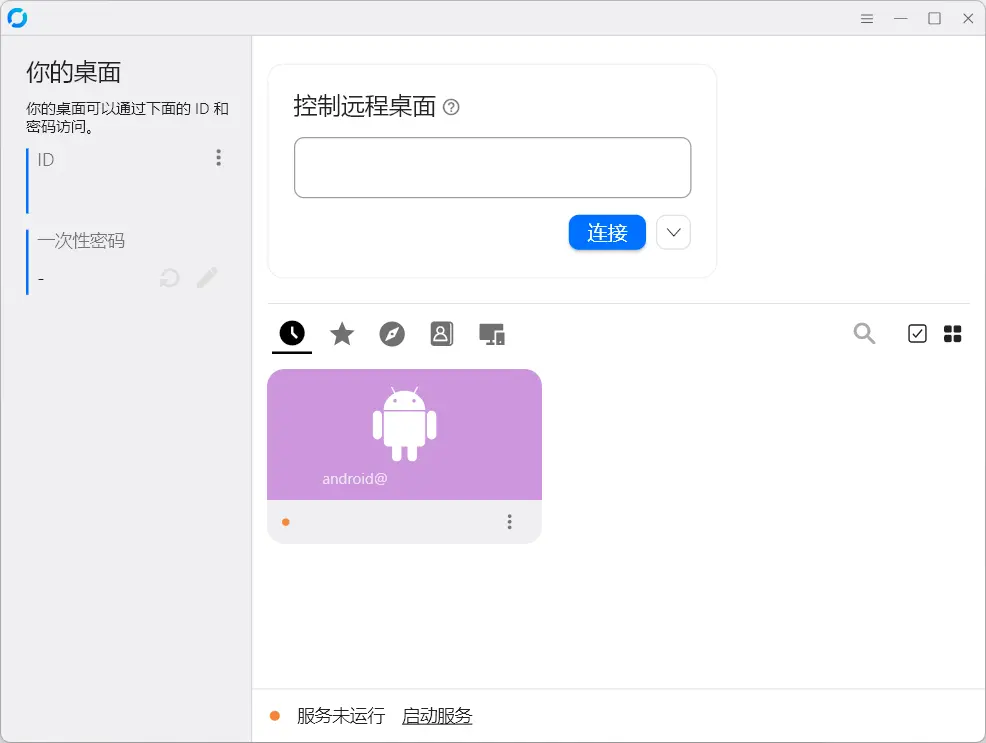The width and height of the screenshot is (986, 743).
Task: Click the 启动服务 start service link
Action: pos(437,716)
